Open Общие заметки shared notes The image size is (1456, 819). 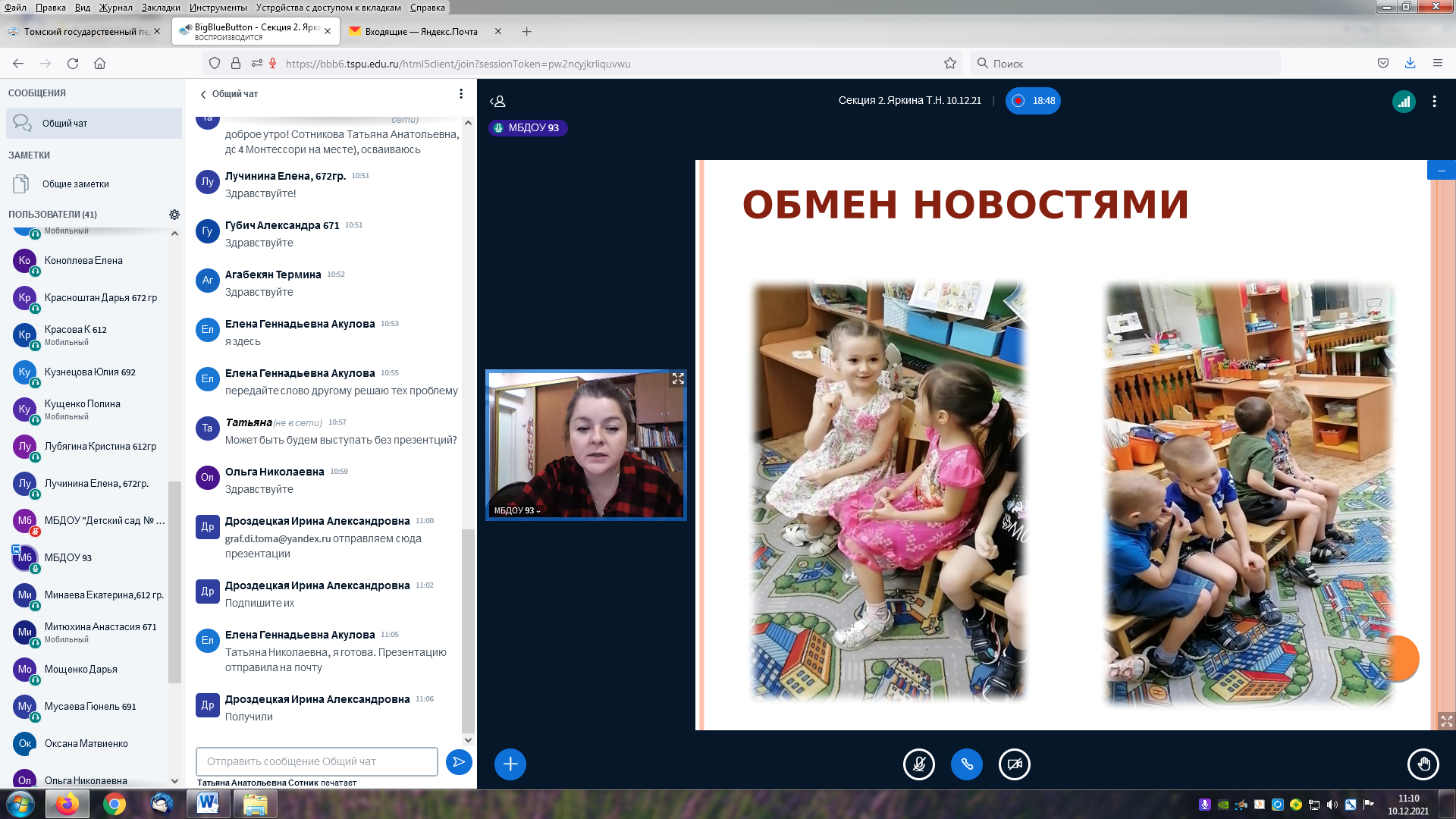pyautogui.click(x=75, y=184)
